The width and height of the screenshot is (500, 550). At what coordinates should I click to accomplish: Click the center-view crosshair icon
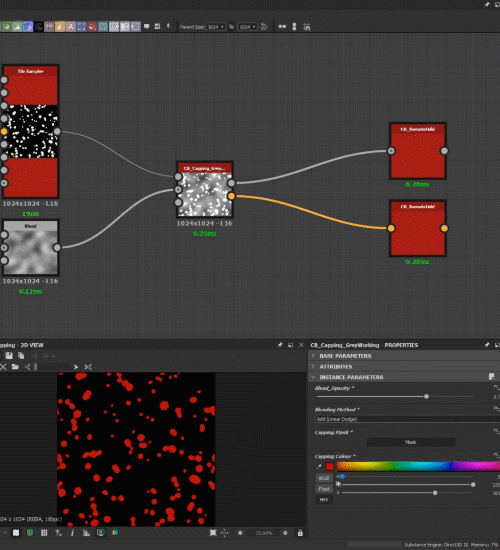[224, 533]
